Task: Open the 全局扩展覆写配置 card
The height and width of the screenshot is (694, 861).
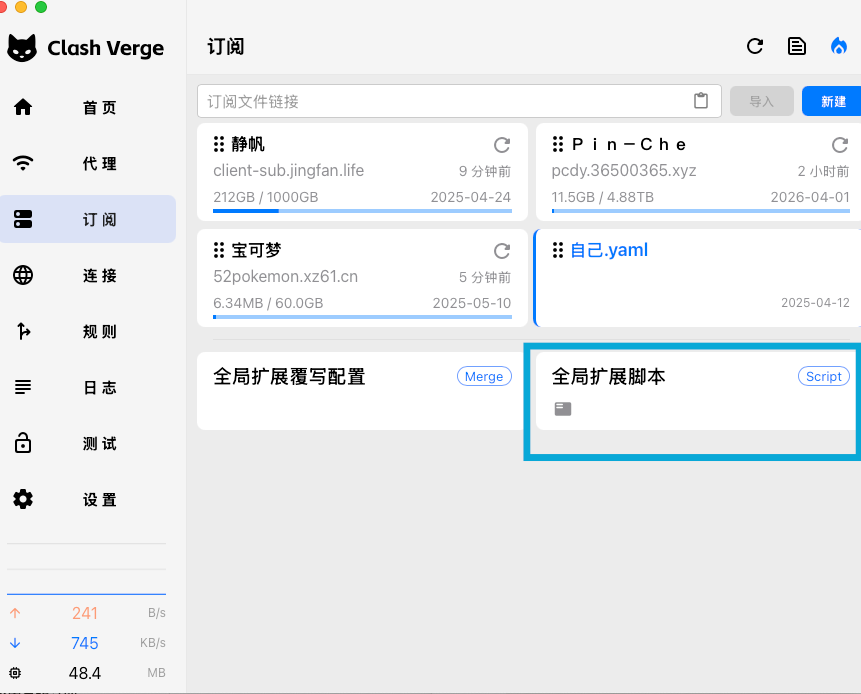Action: click(x=362, y=391)
